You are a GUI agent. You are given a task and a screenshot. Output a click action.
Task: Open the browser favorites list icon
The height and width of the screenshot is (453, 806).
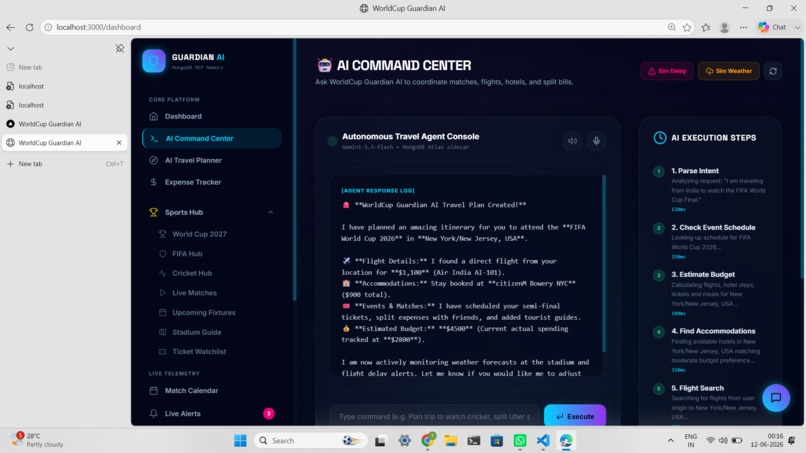[x=706, y=27]
